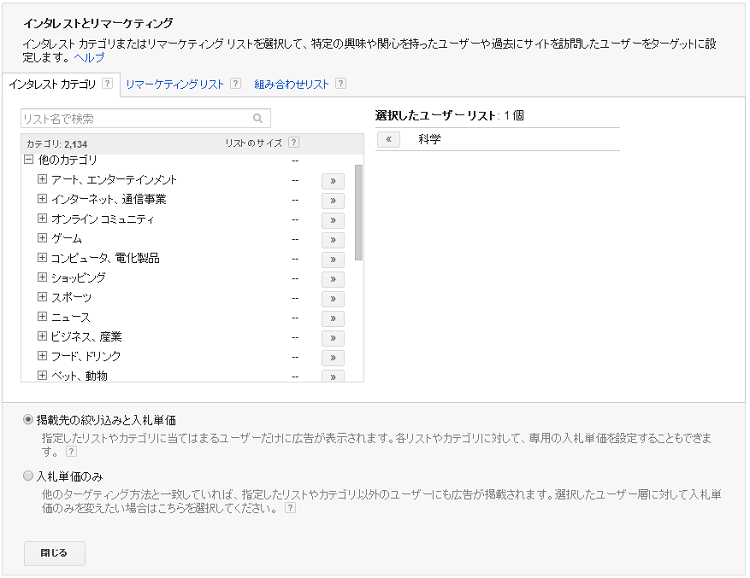The height and width of the screenshot is (578, 750).
Task: Select the 他のカテゴリ root label
Action: [67, 160]
